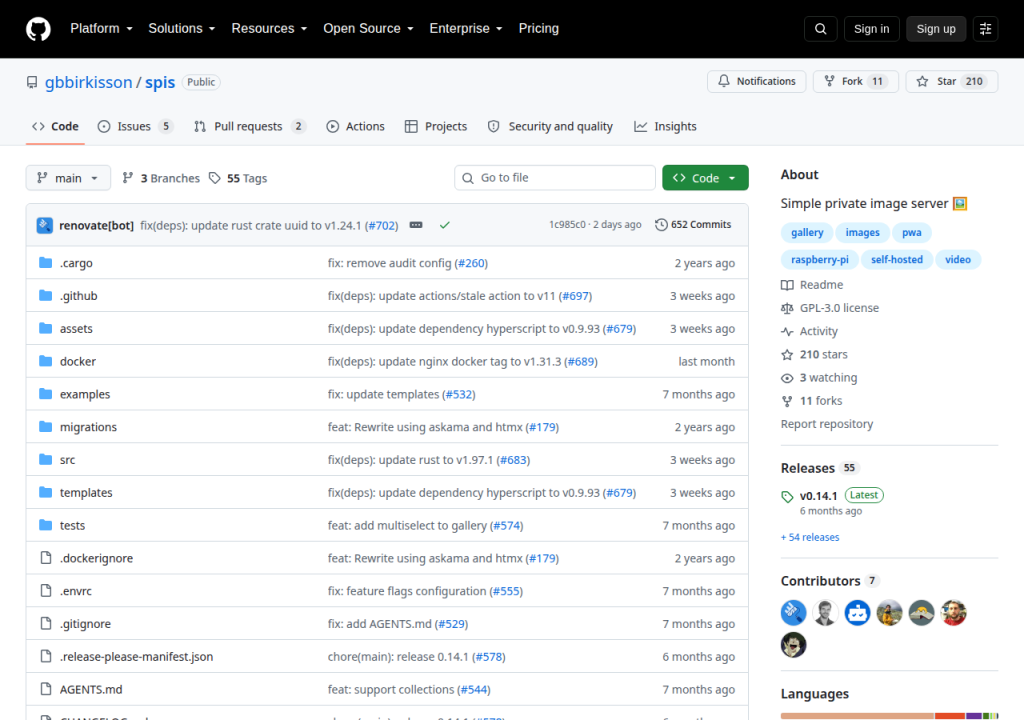
Task: Expand commit message details ellipsis button
Action: (416, 225)
